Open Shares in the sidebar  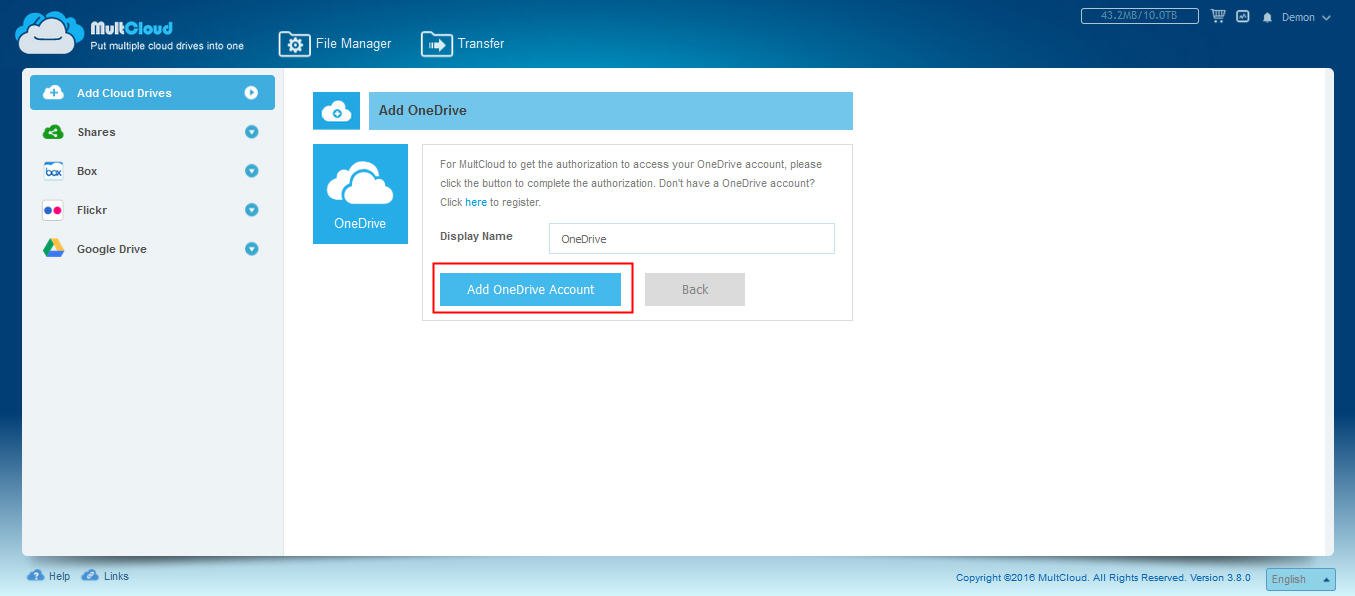(152, 132)
